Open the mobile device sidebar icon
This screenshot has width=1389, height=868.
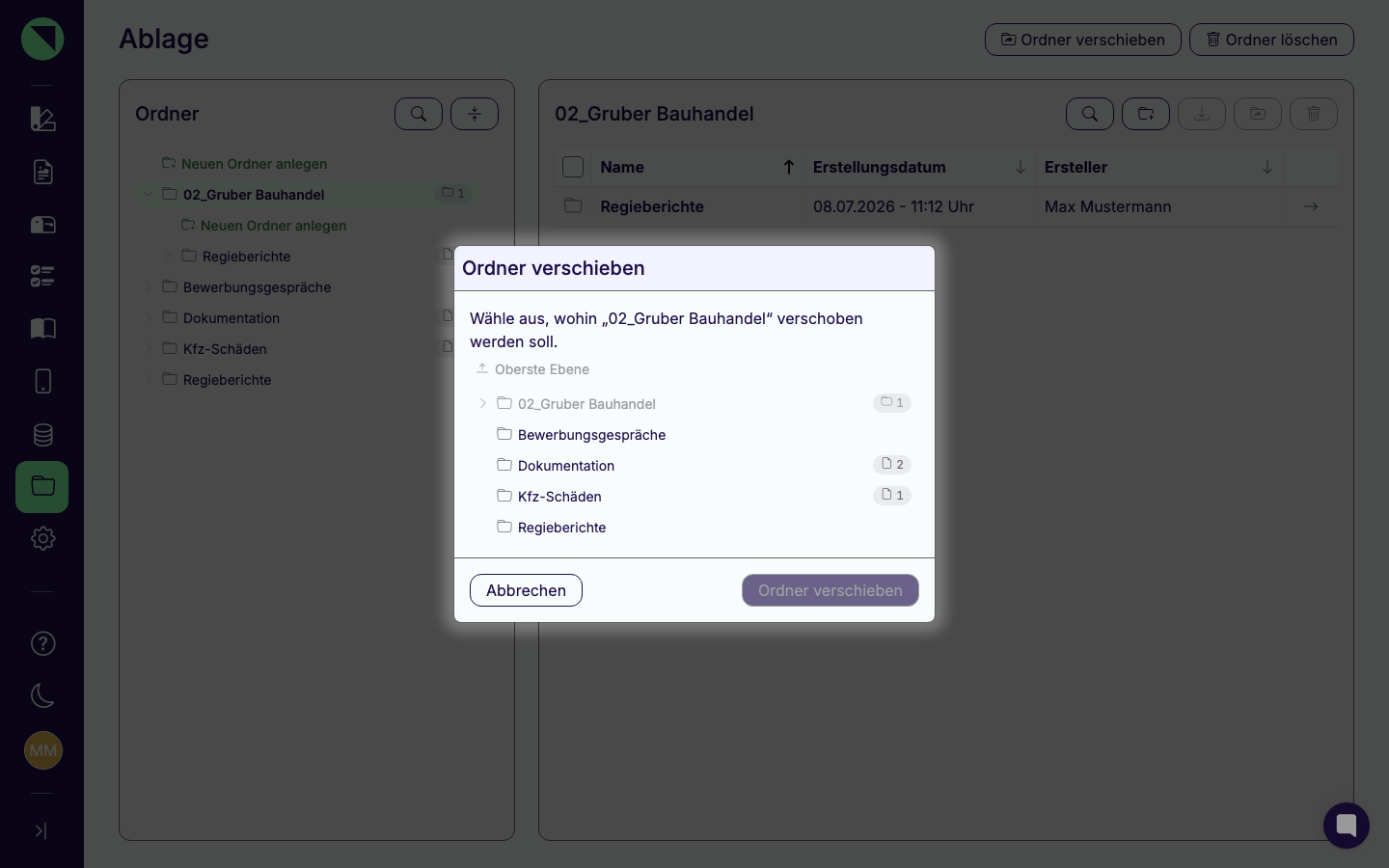[x=42, y=381]
